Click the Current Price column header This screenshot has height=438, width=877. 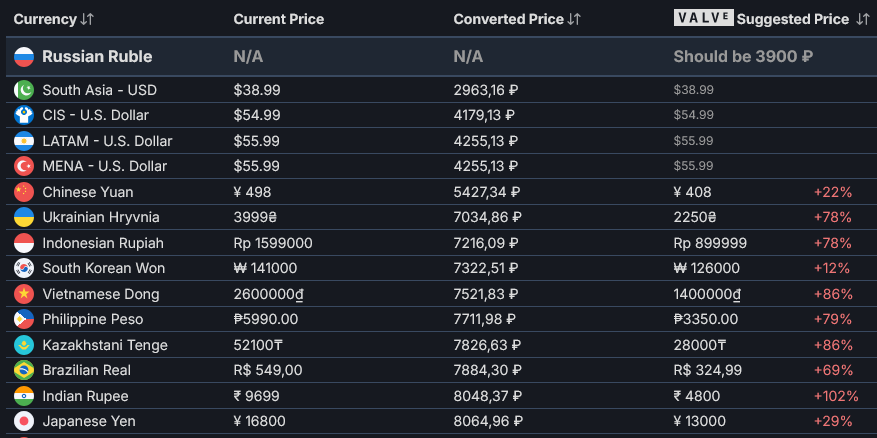[x=278, y=19]
